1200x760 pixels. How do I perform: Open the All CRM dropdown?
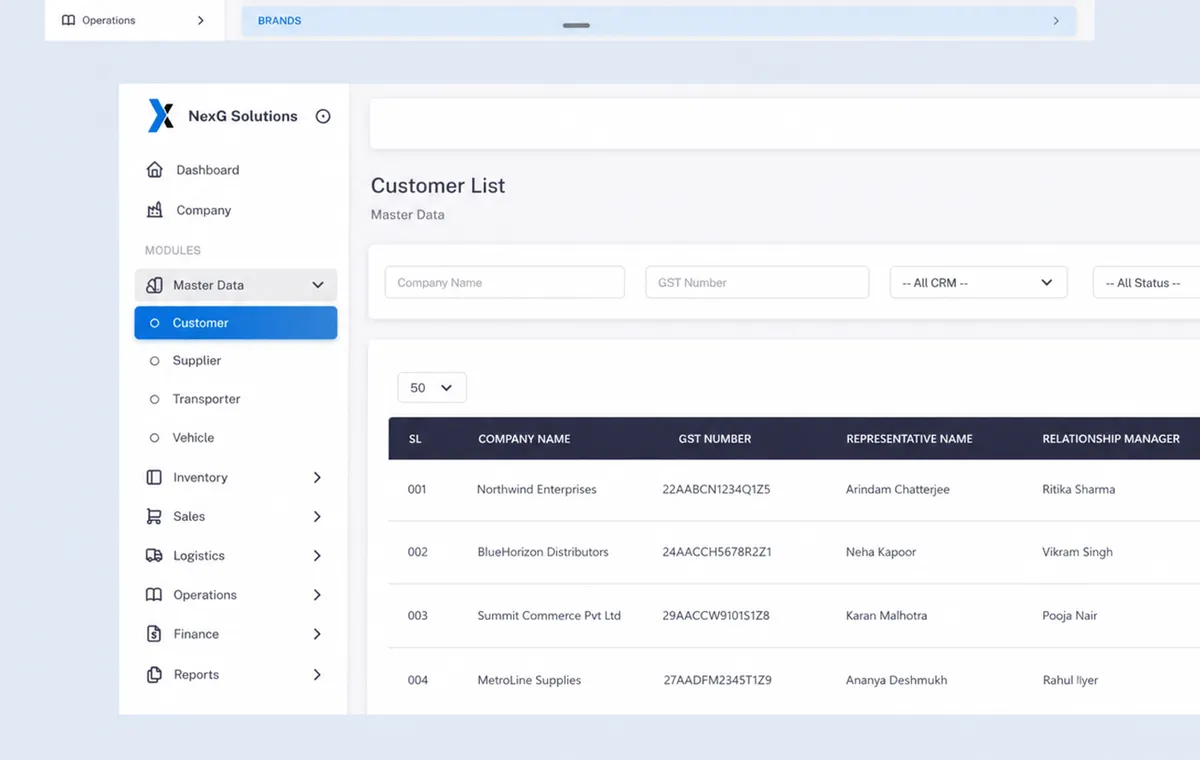click(x=978, y=283)
